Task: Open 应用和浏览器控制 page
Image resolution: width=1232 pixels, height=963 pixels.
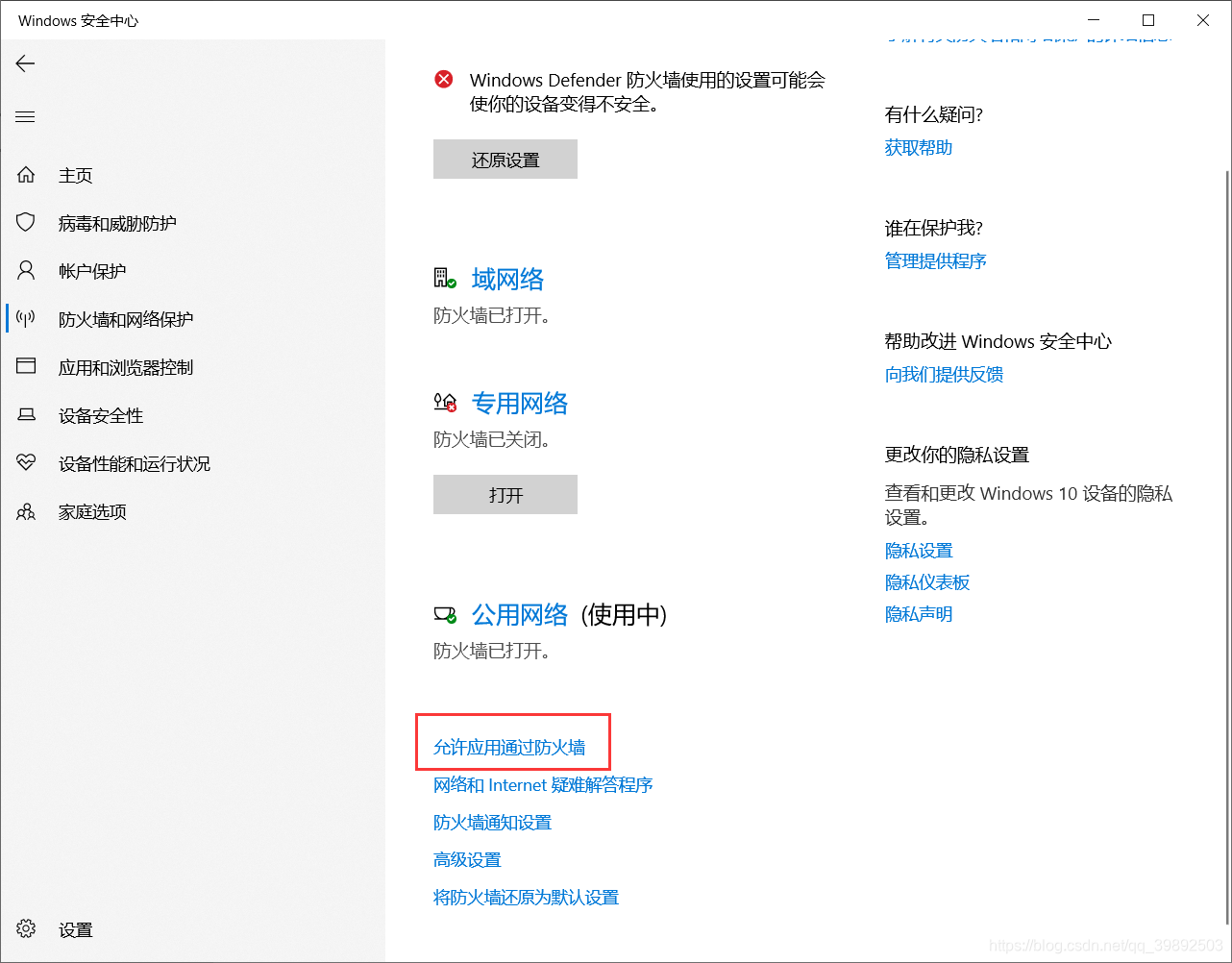Action: tap(126, 368)
